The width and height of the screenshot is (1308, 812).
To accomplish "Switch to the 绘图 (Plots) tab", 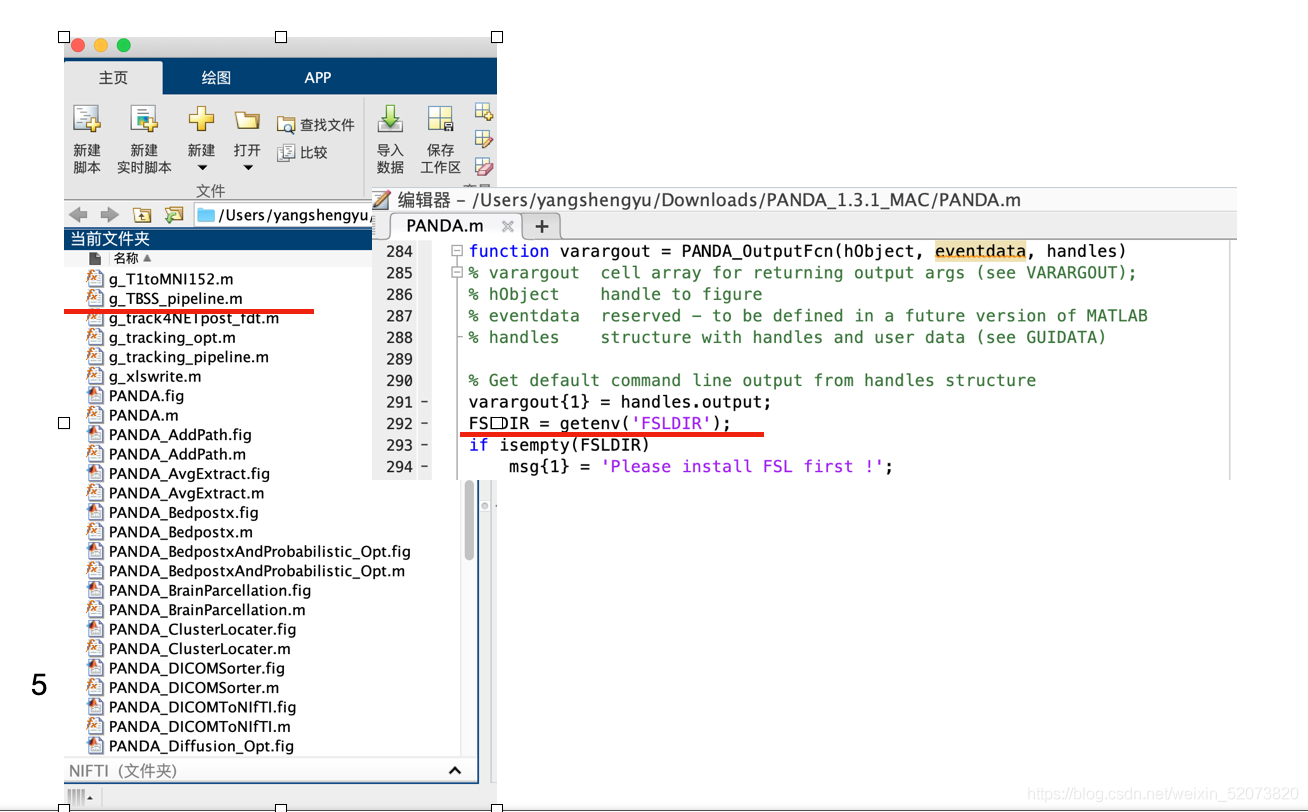I will 216,77.
